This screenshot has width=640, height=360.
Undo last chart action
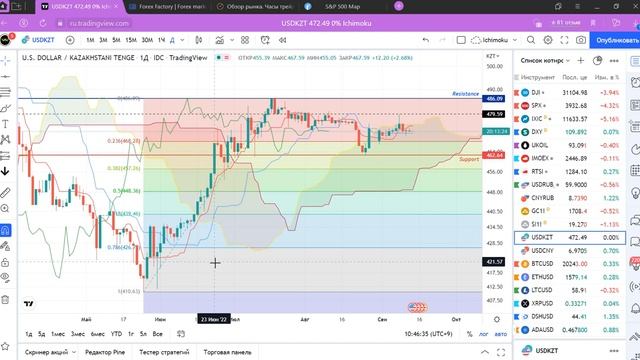[x=426, y=40]
